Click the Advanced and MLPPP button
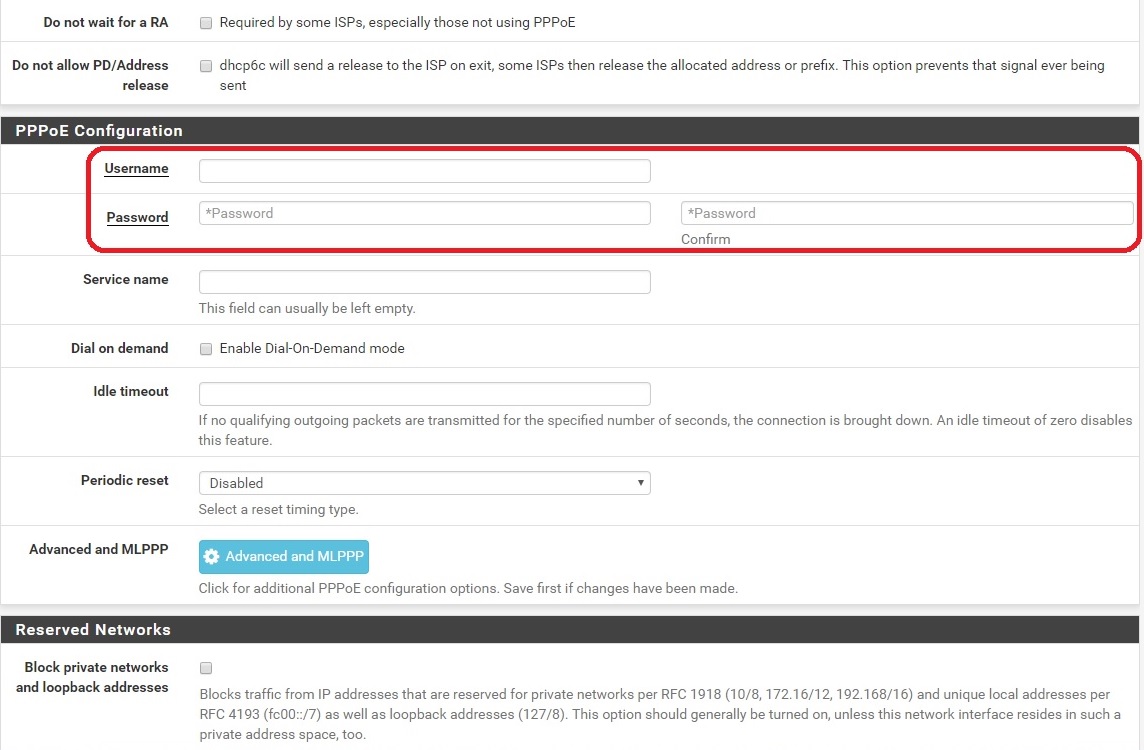 284,557
